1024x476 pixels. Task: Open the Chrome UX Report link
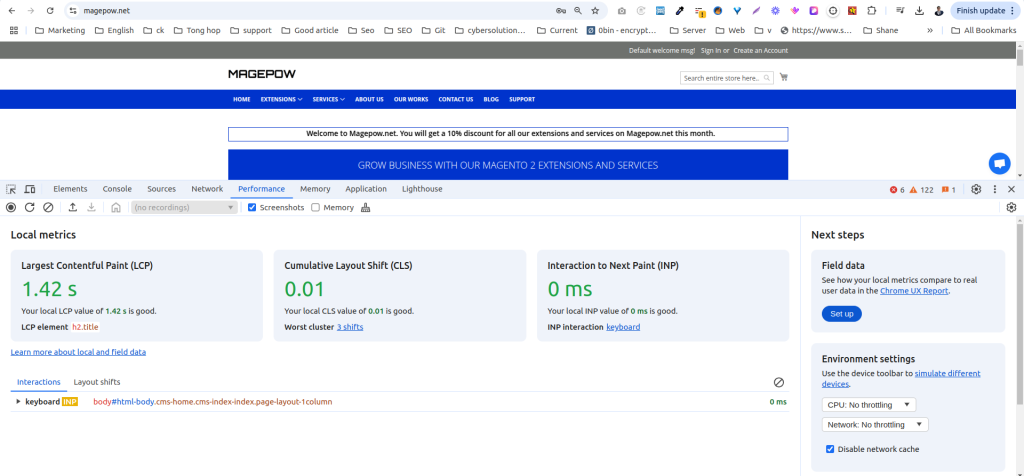[x=914, y=291]
